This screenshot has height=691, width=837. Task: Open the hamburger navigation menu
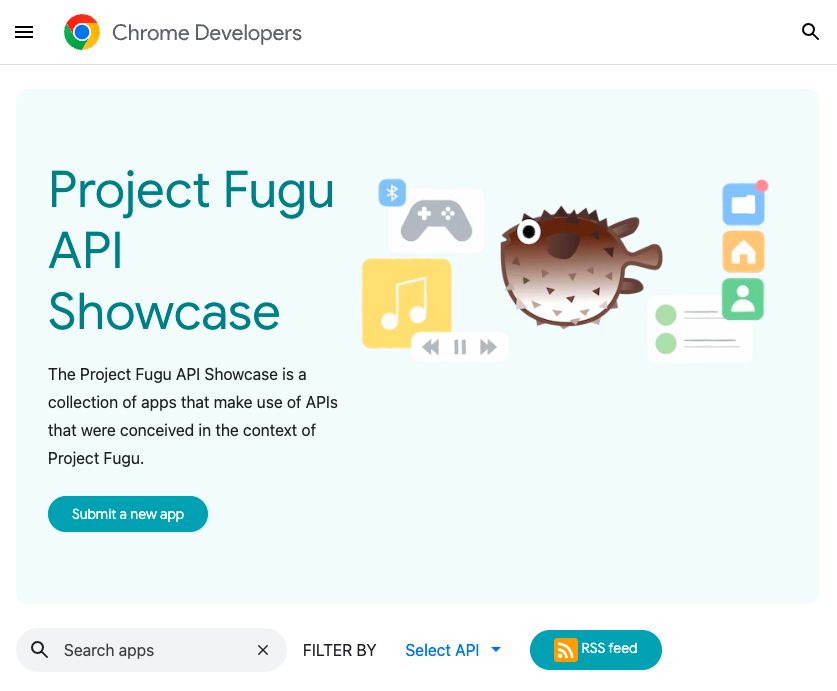tap(24, 33)
